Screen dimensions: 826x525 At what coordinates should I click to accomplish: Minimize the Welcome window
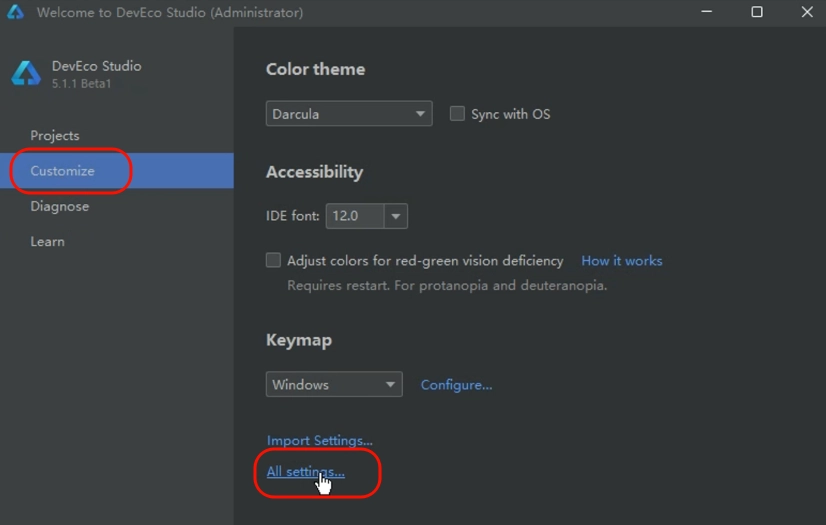706,12
